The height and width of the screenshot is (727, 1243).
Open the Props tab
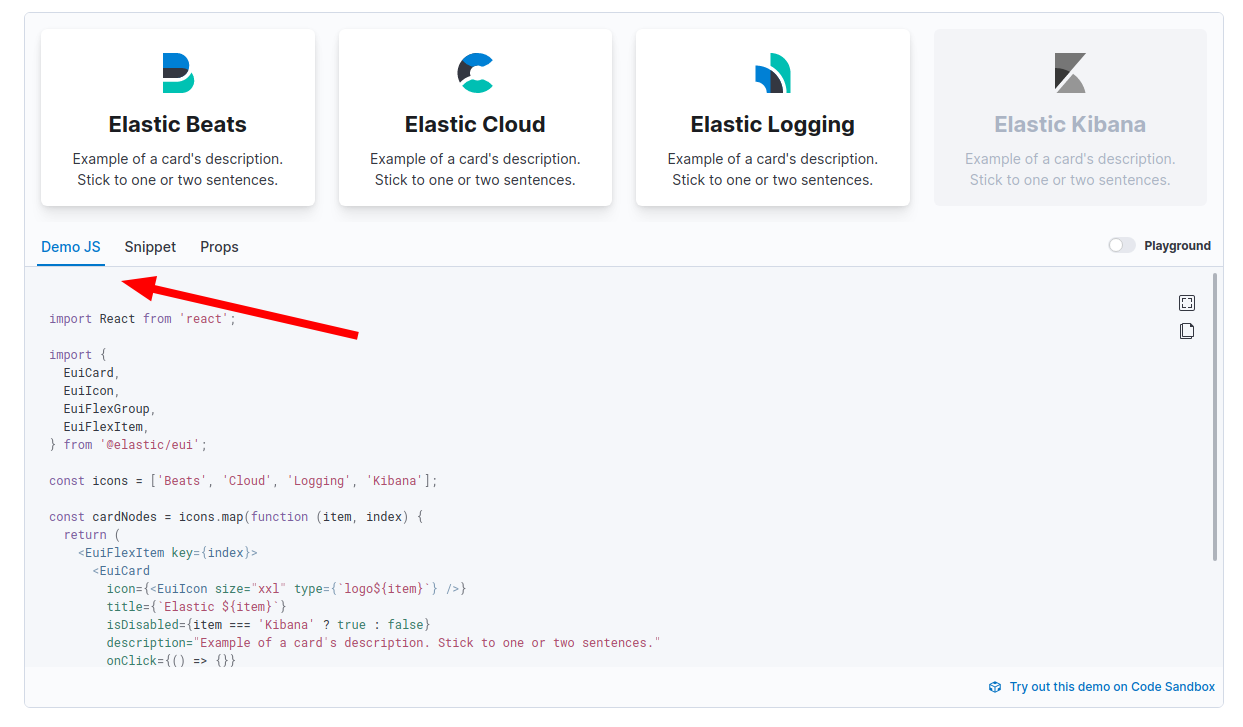click(x=219, y=246)
